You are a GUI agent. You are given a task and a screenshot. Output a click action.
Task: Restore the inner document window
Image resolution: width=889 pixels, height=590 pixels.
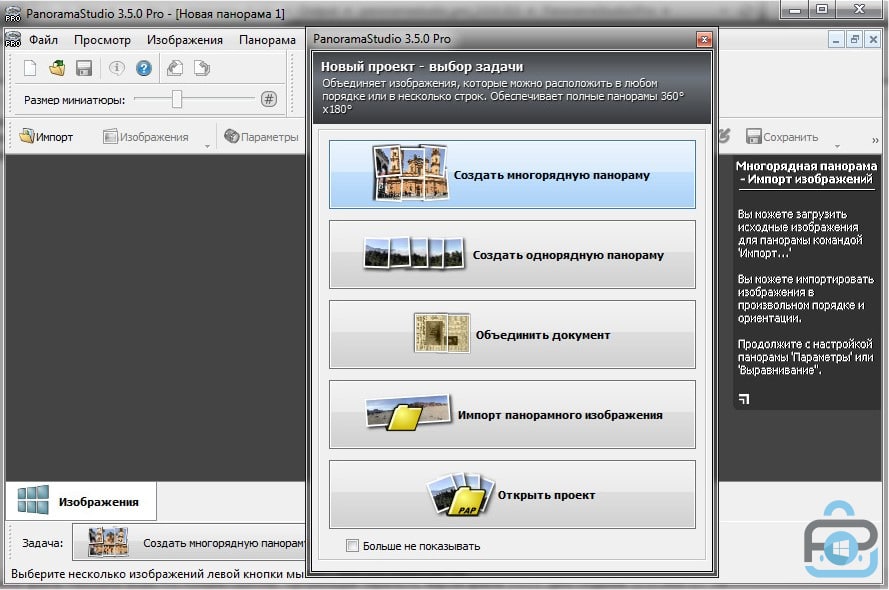pyautogui.click(x=854, y=40)
